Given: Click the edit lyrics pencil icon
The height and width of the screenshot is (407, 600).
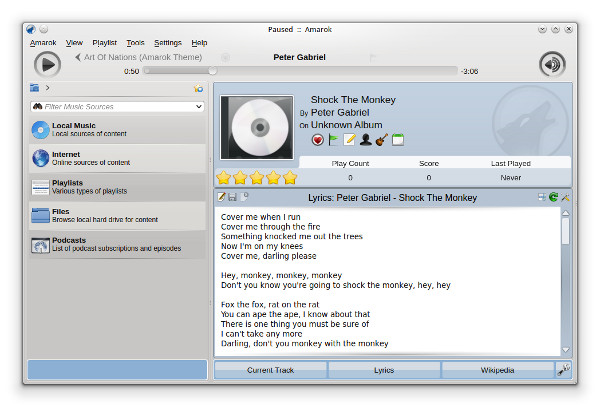Looking at the screenshot, I should [222, 197].
